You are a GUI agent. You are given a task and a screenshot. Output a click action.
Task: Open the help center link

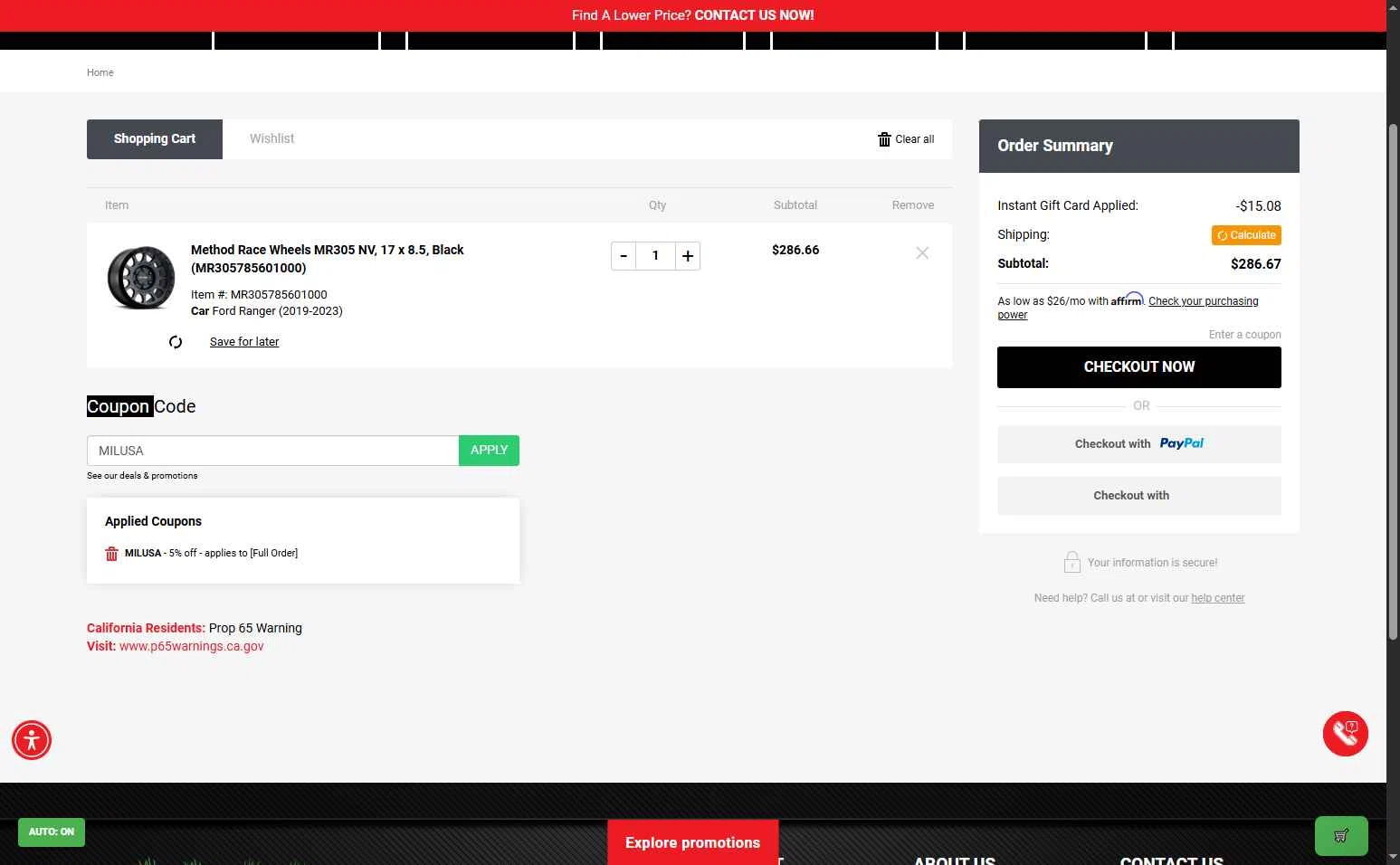coord(1217,598)
